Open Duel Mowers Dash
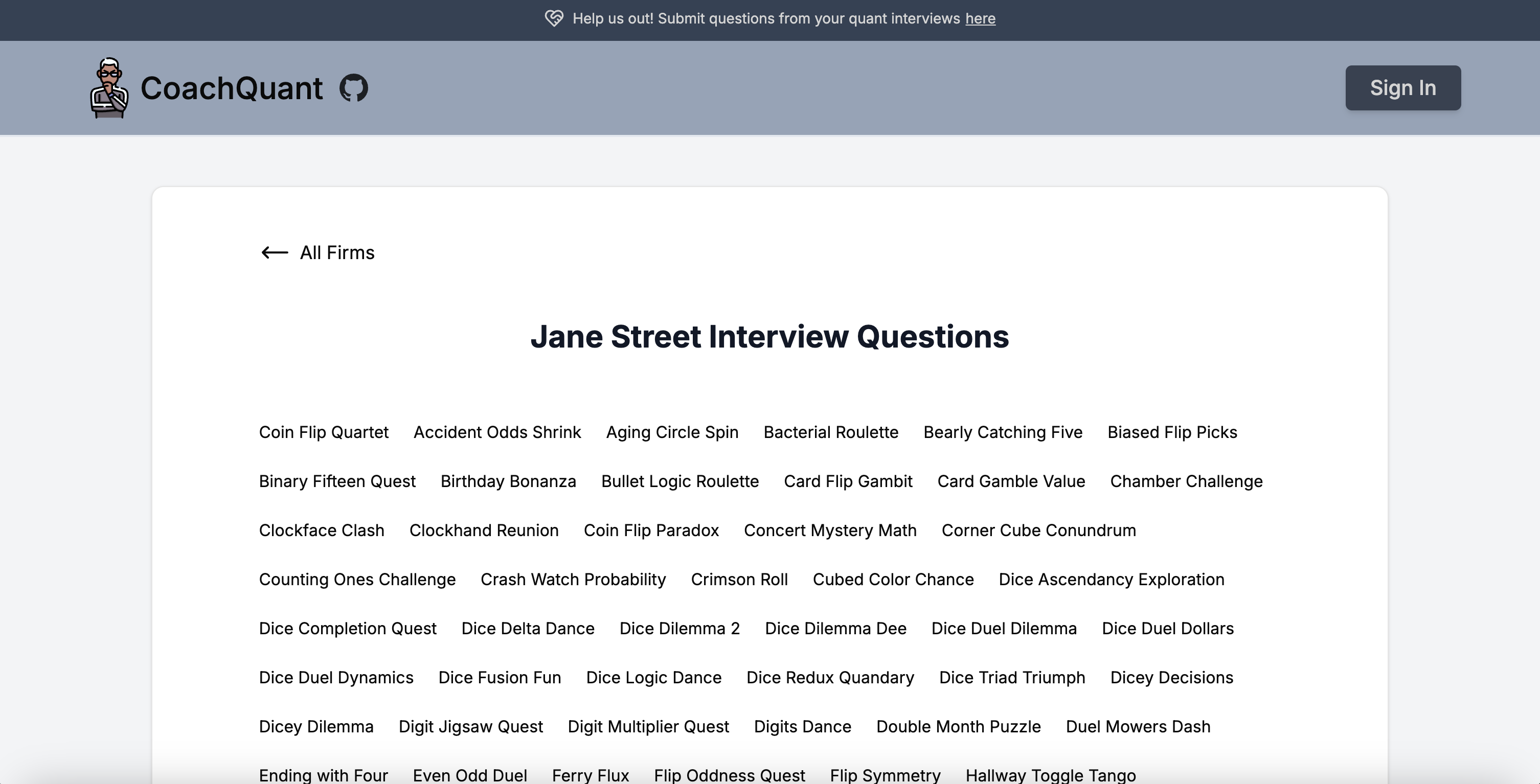This screenshot has height=784, width=1540. click(x=1138, y=726)
